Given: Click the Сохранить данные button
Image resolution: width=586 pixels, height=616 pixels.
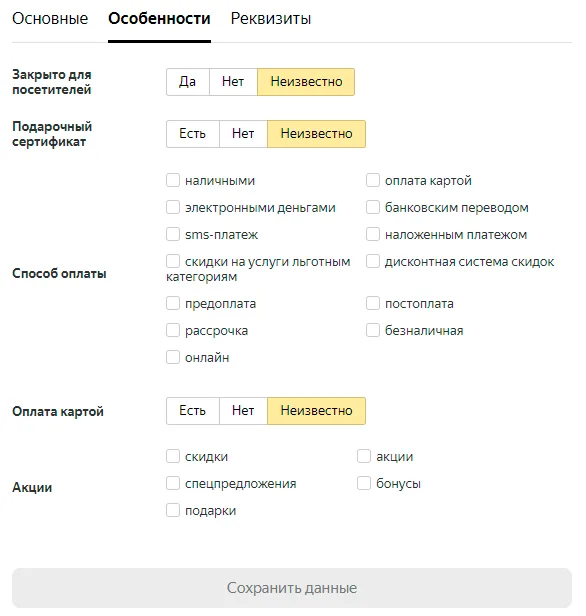Looking at the screenshot, I should (x=292, y=588).
